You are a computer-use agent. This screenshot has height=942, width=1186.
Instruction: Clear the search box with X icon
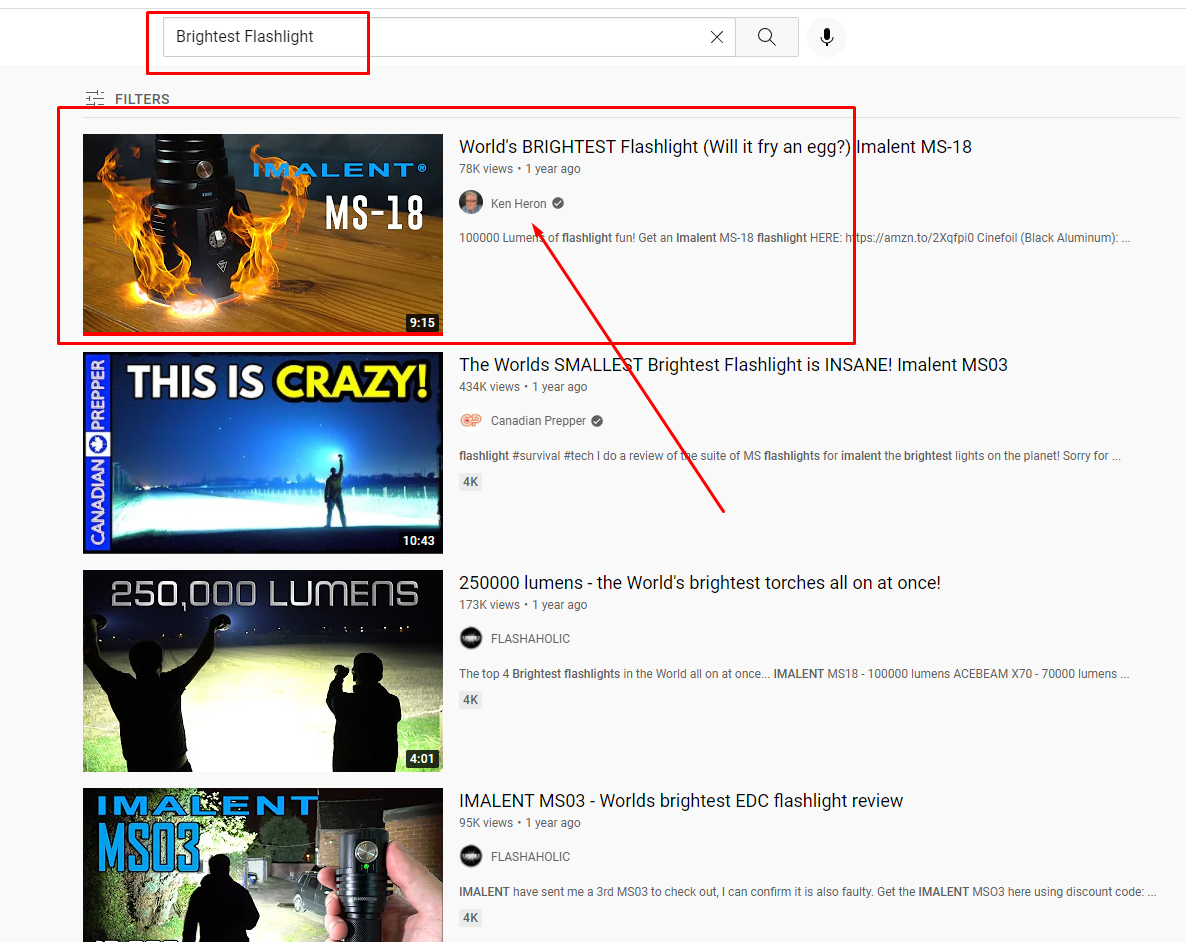point(717,37)
